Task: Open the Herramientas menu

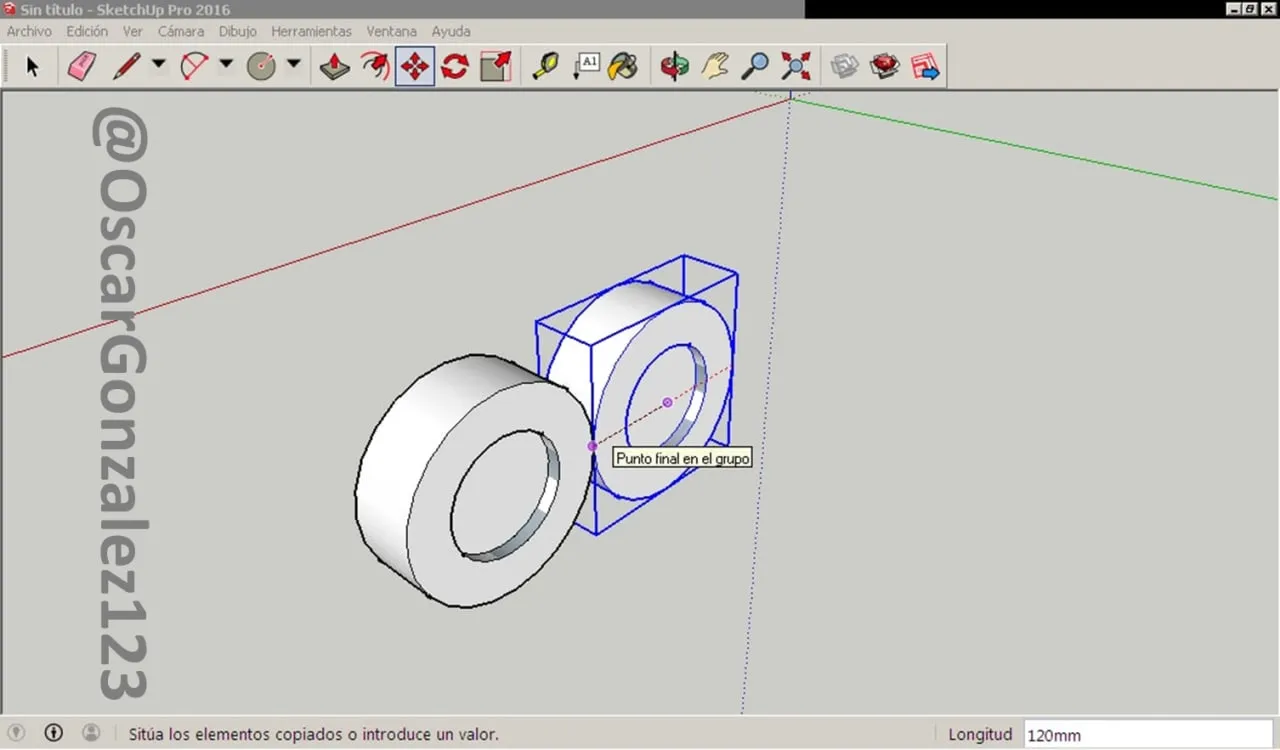Action: coord(311,31)
